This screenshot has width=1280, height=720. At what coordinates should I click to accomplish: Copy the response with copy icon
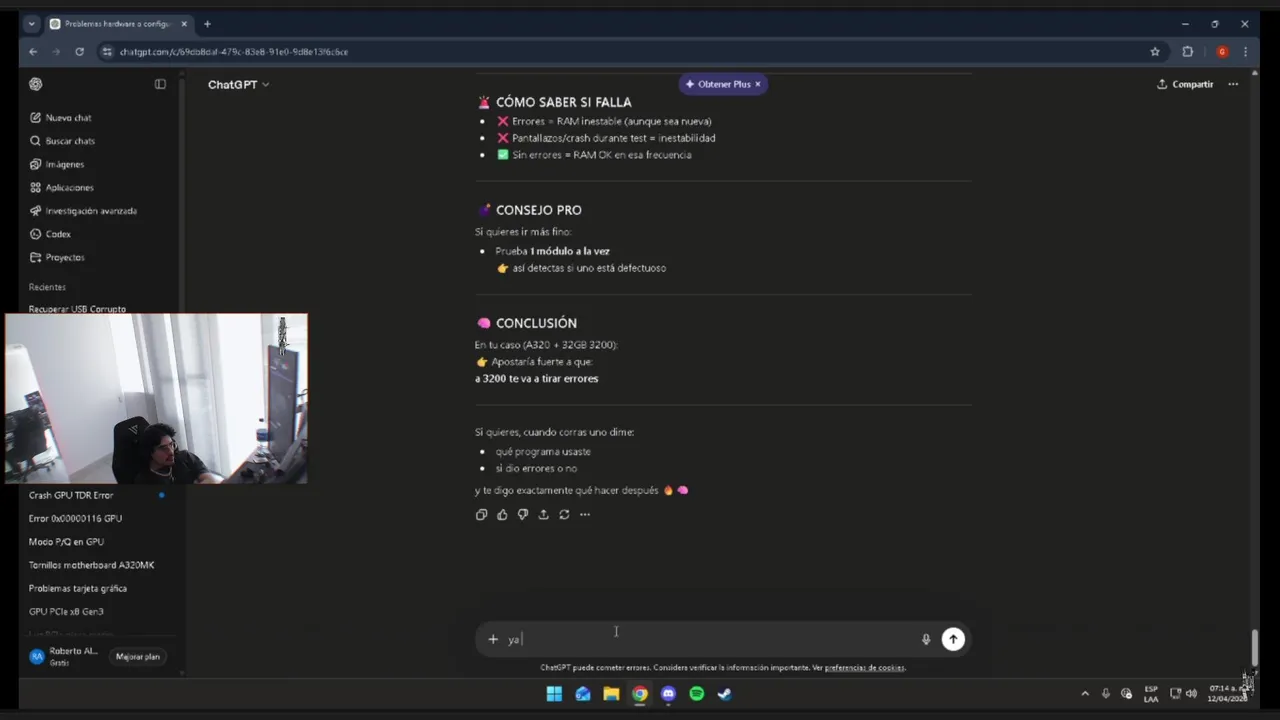point(481,515)
